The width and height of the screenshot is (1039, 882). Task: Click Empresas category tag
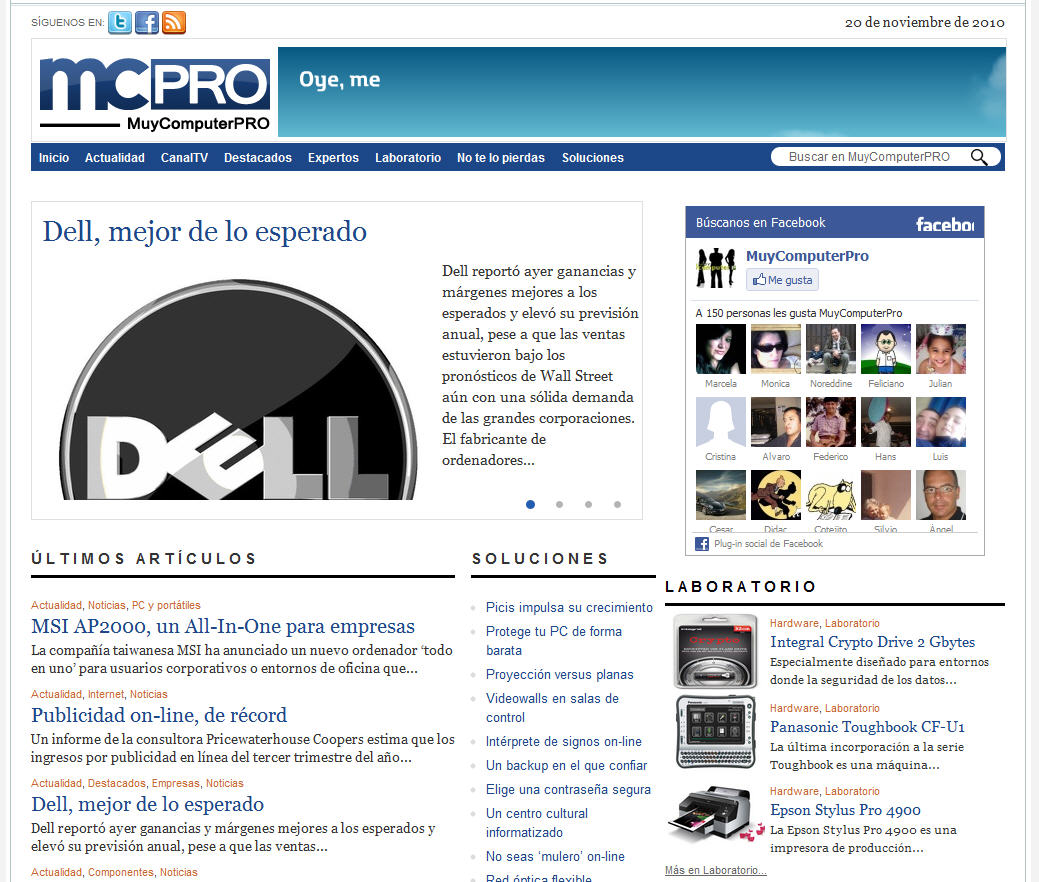pos(176,783)
